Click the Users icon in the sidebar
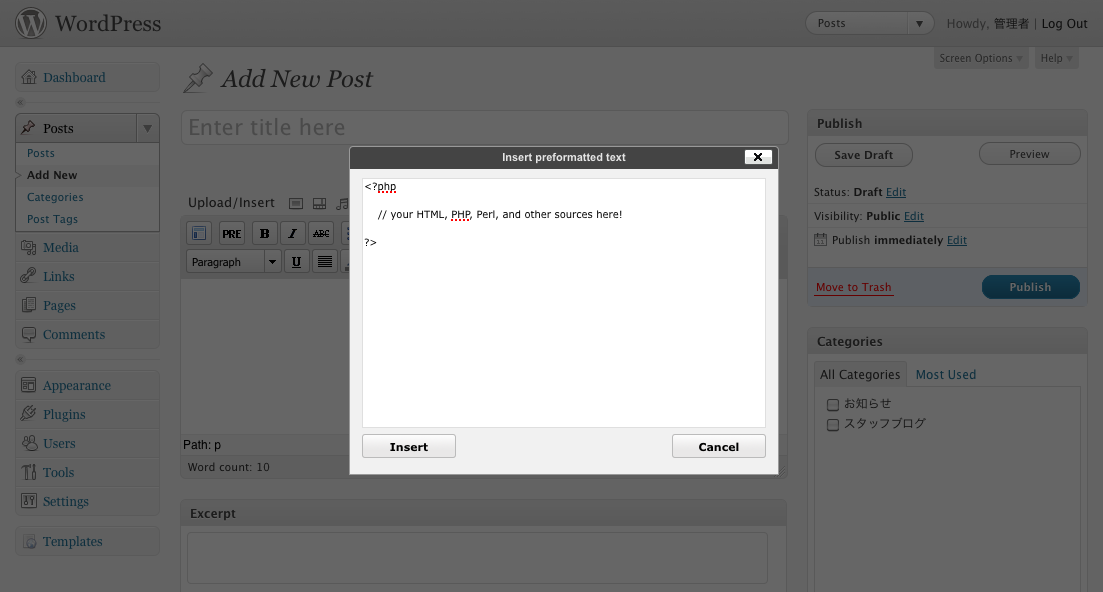 click(x=29, y=444)
